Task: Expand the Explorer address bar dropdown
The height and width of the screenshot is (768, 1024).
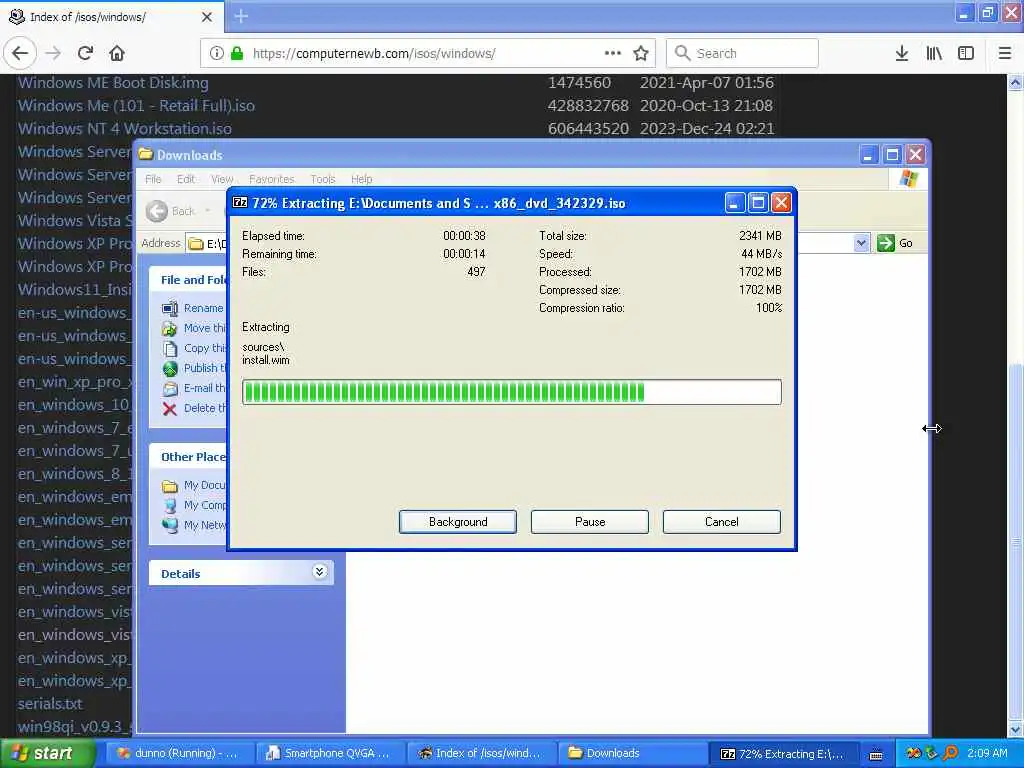Action: 861,243
